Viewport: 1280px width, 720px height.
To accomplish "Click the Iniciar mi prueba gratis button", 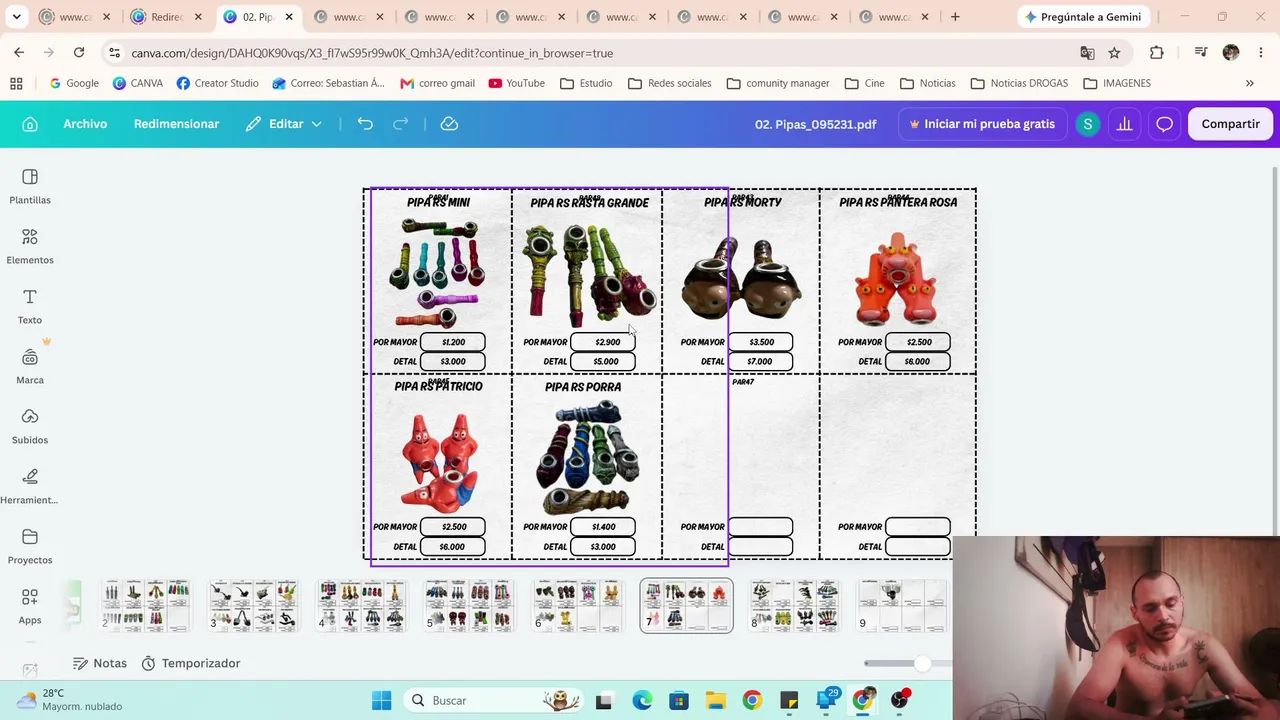I will click(x=982, y=124).
